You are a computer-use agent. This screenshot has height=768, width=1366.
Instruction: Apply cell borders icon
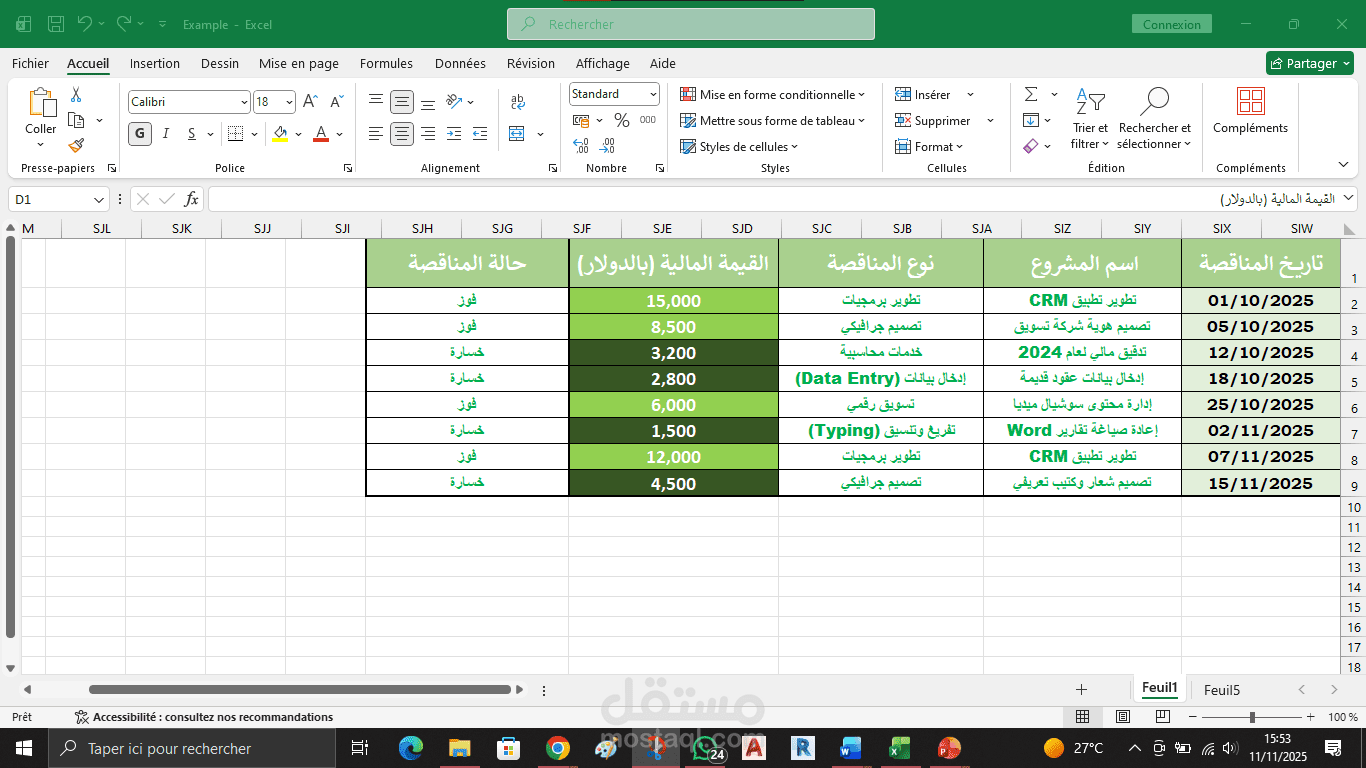pos(235,134)
